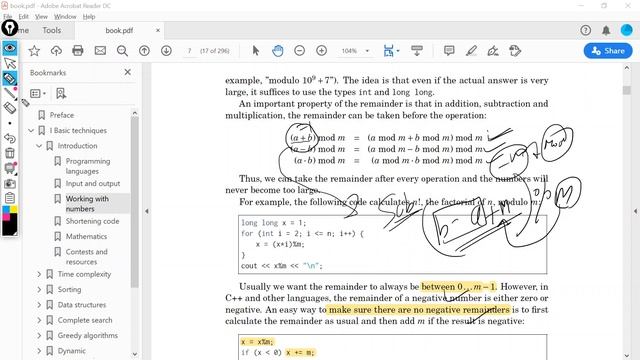The image size is (640, 360).
Task: Choose the selection arrow tool
Action: point(256,51)
